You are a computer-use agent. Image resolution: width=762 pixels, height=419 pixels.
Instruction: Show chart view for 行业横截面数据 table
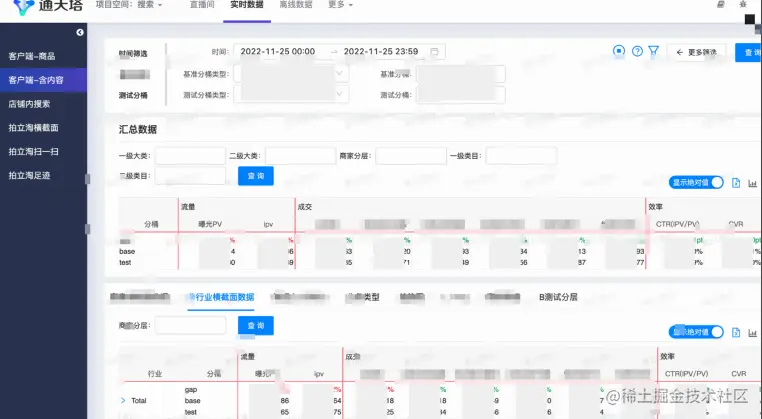752,333
